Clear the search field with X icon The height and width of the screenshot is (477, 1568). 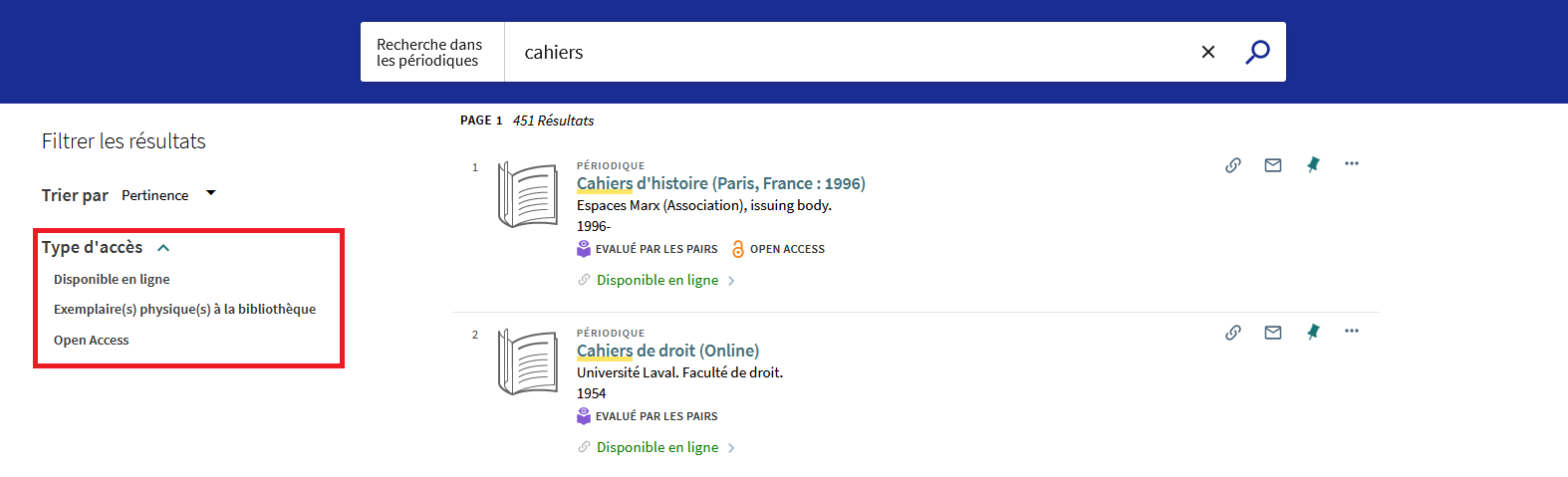coord(1208,52)
